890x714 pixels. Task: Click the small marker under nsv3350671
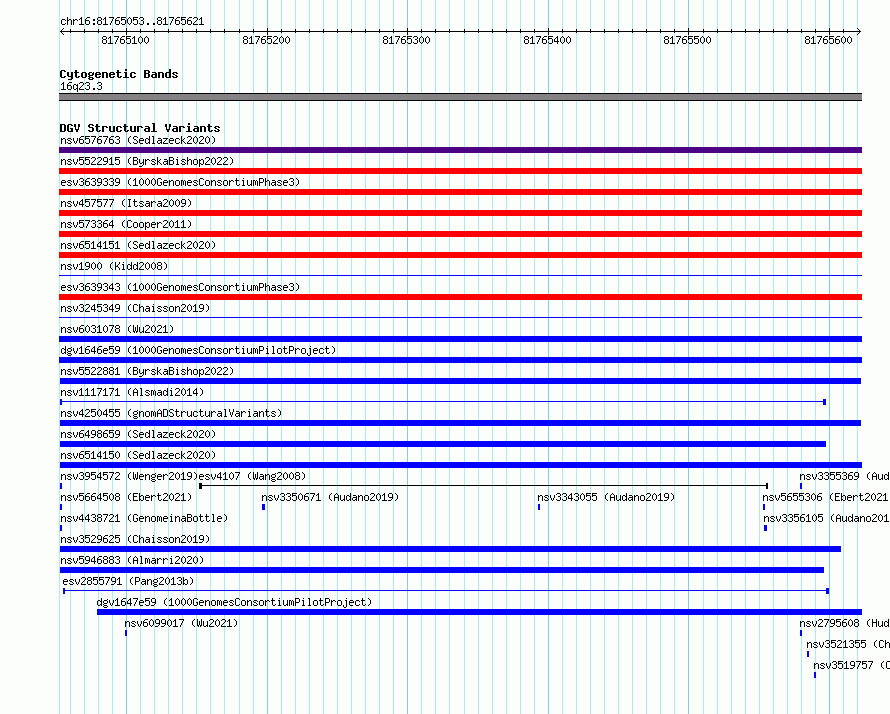point(263,507)
